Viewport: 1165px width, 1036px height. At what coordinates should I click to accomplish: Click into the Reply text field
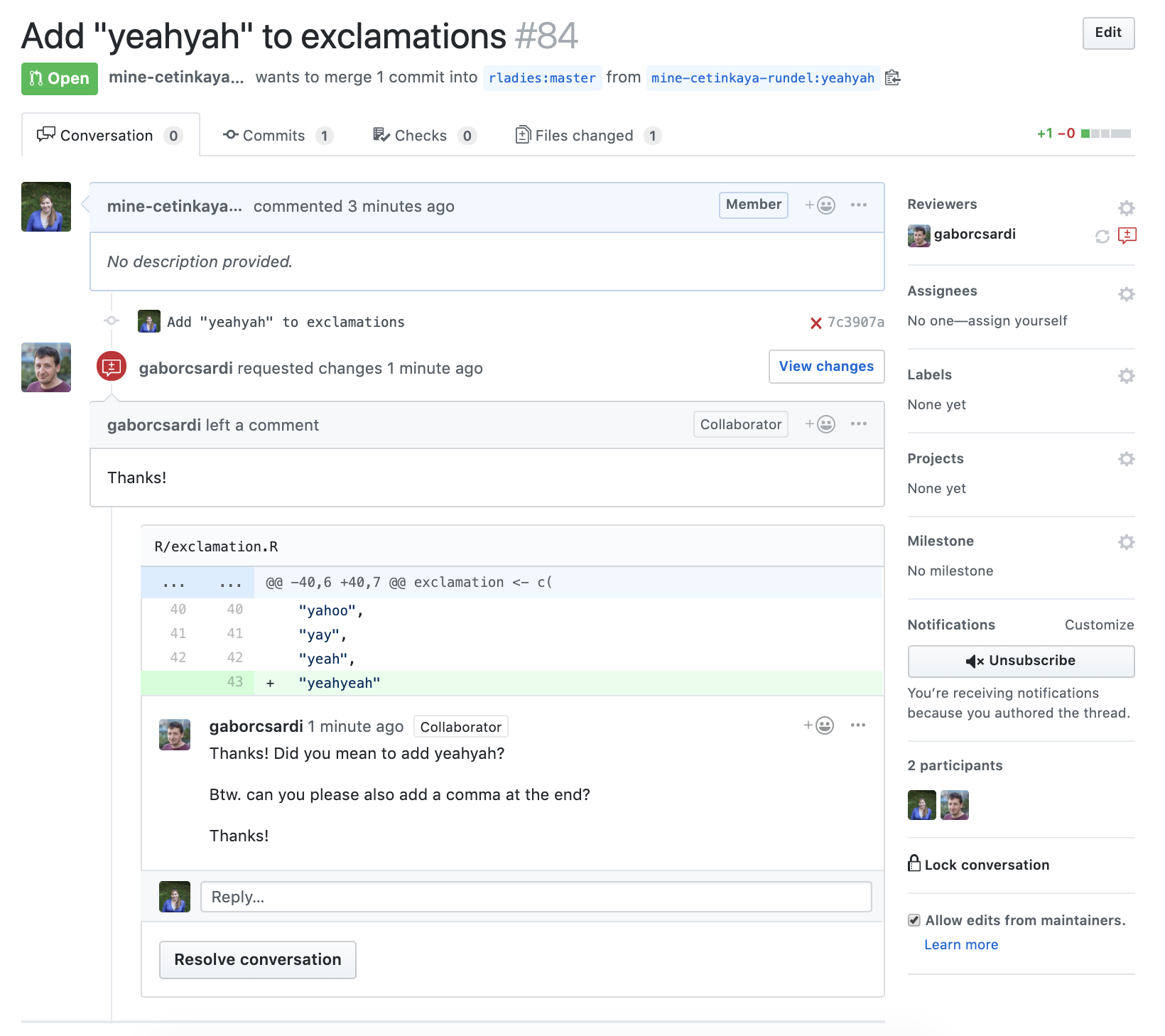tap(536, 897)
